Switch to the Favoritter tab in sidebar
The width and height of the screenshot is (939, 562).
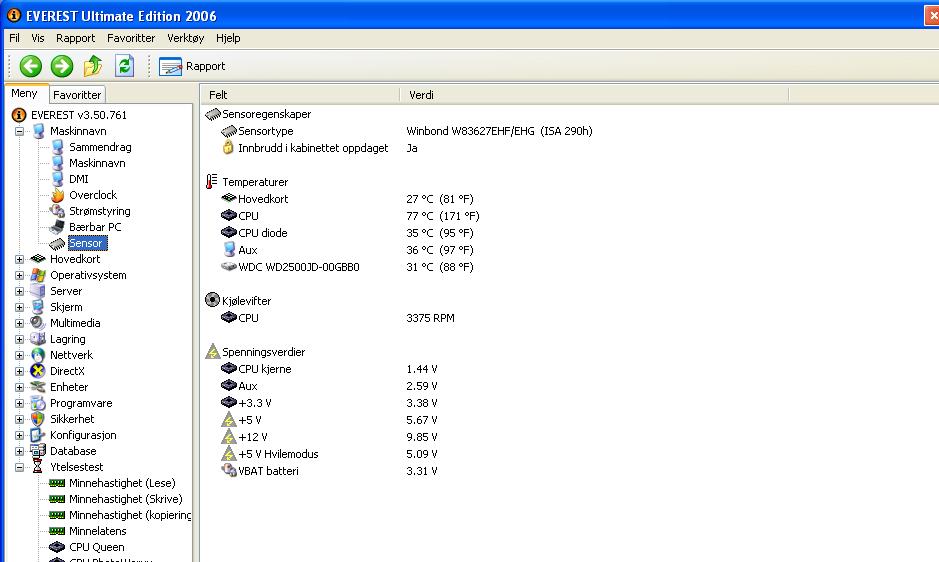pyautogui.click(x=77, y=95)
